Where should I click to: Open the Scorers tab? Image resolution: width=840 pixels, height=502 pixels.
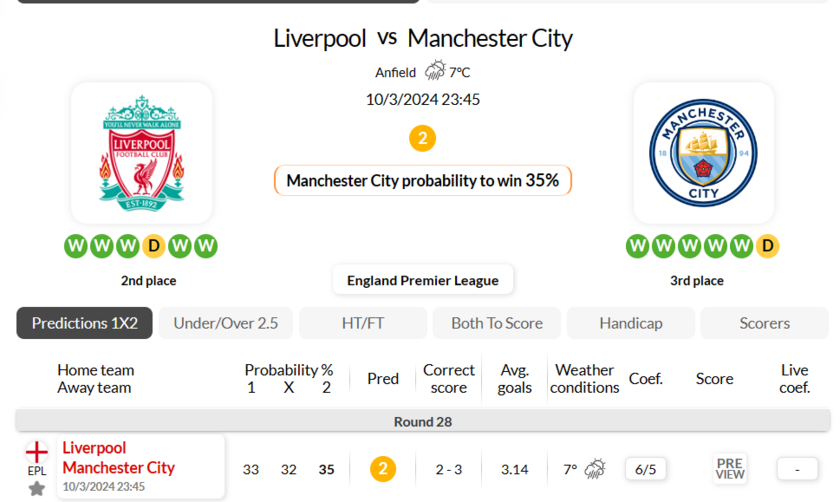pos(764,323)
